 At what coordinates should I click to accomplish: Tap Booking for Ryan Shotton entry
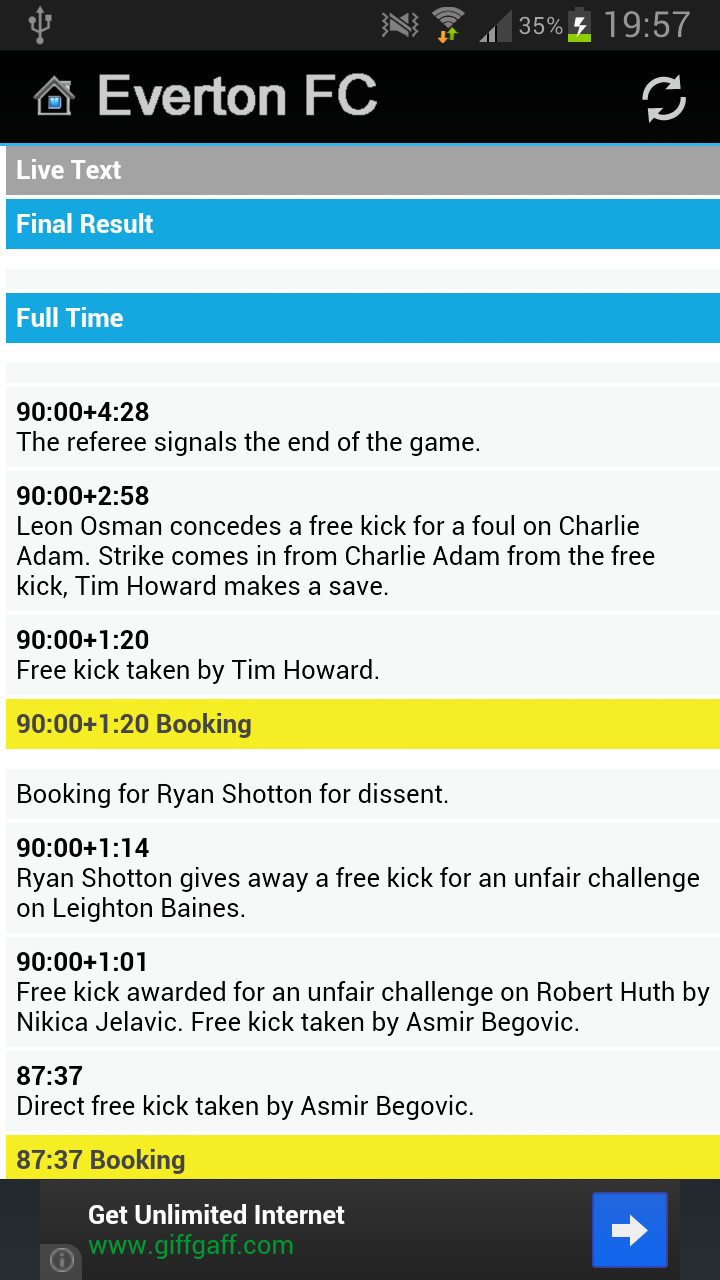tap(363, 794)
